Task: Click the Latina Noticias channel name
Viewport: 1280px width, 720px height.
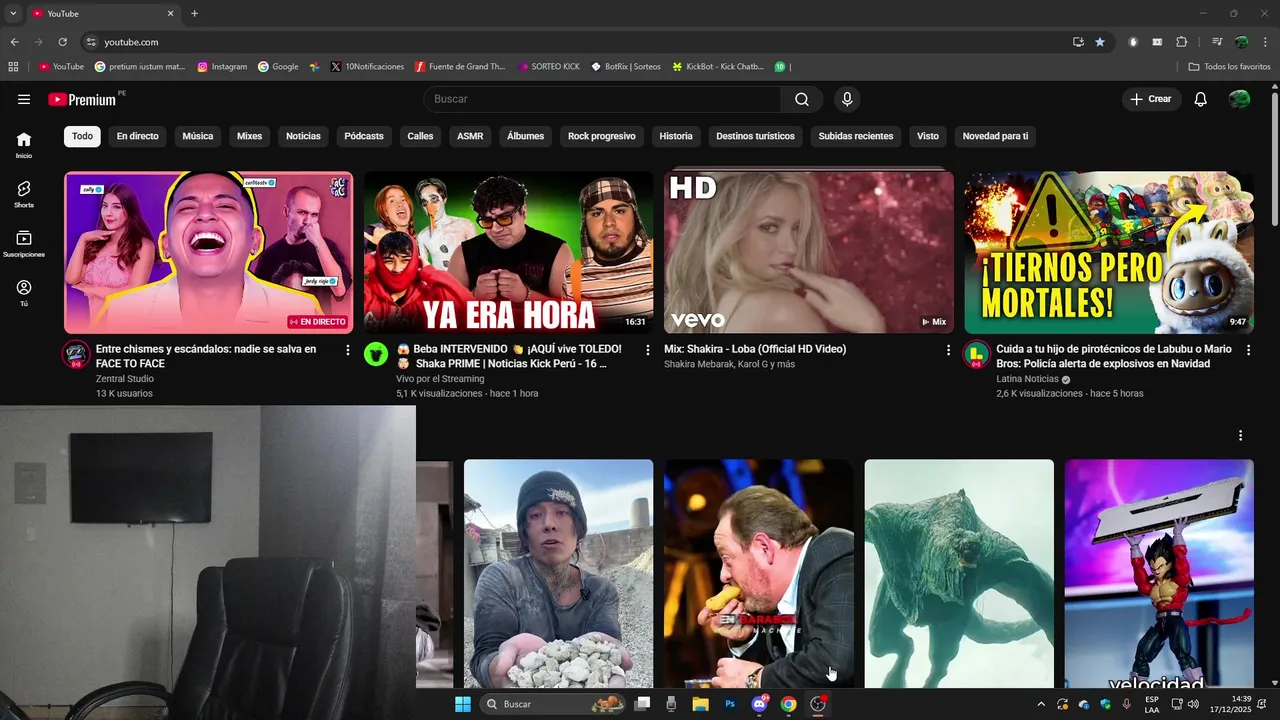Action: [1027, 379]
